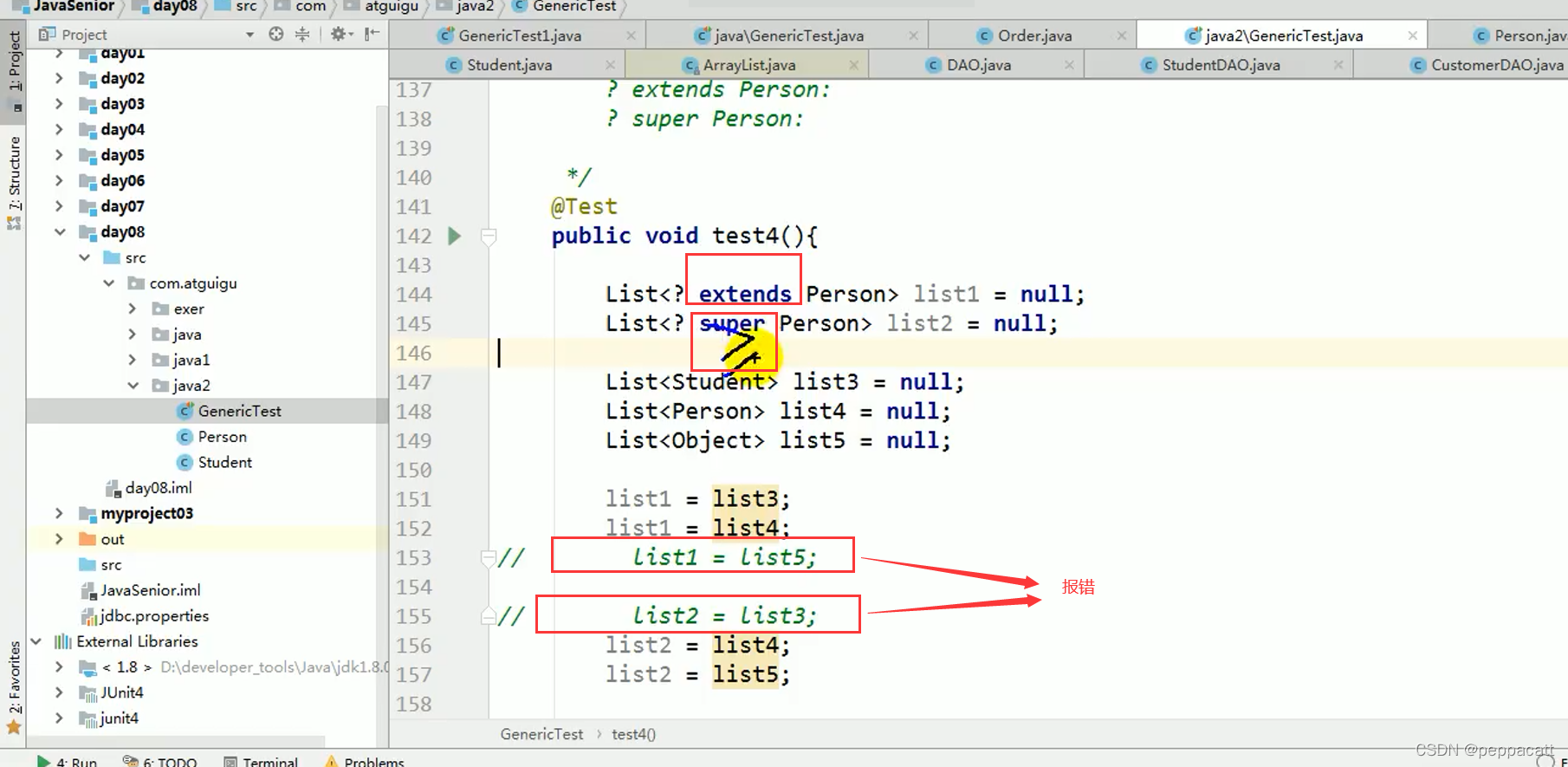Close the Order.java tab
Screen dimensions: 1568x767
(1122, 36)
